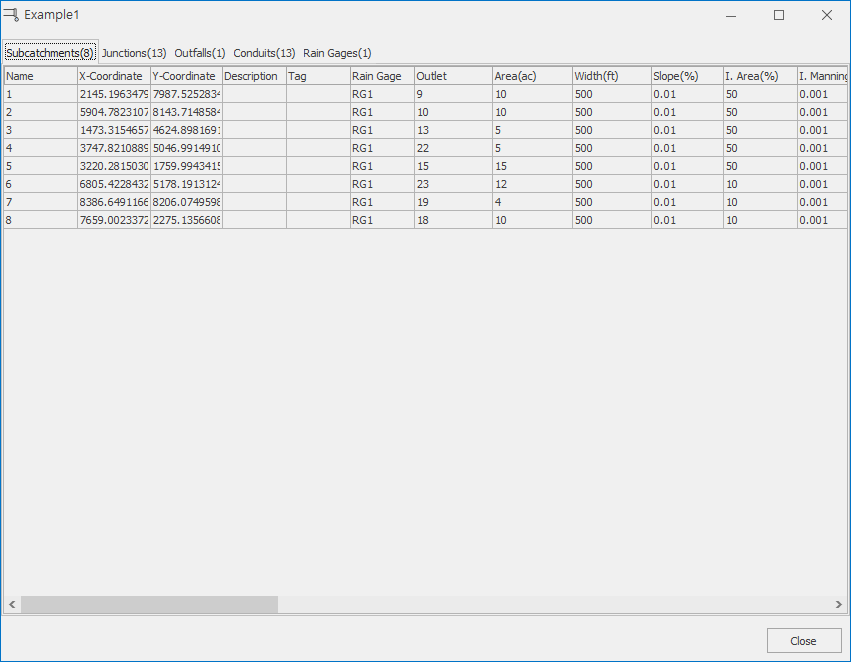This screenshot has height=662, width=851.
Task: Click the Slope(%) column header
Action: [687, 76]
